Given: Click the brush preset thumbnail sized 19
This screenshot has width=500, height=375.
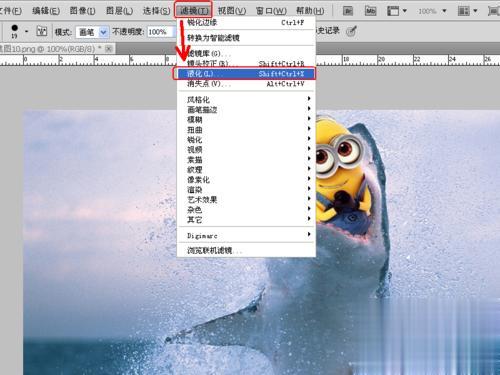Looking at the screenshot, I should pyautogui.click(x=14, y=31).
